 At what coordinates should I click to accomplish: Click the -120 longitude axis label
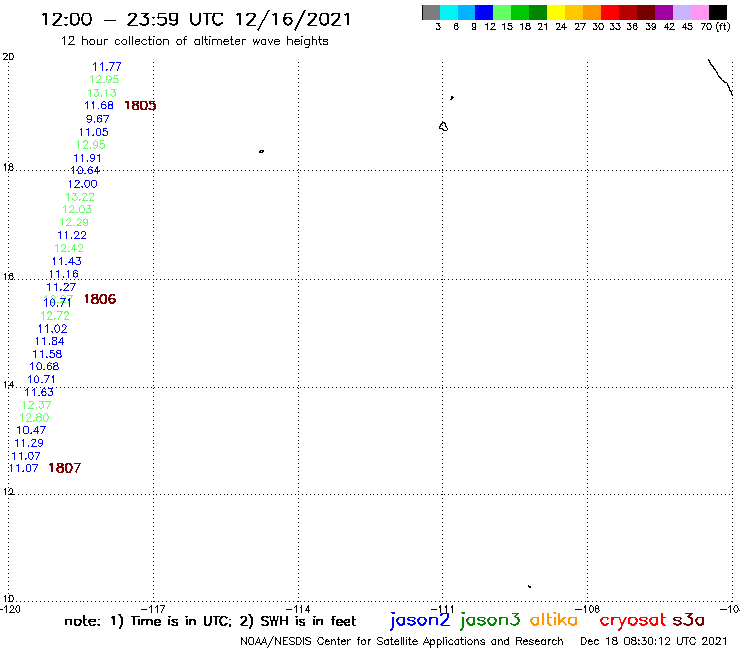click(10, 609)
